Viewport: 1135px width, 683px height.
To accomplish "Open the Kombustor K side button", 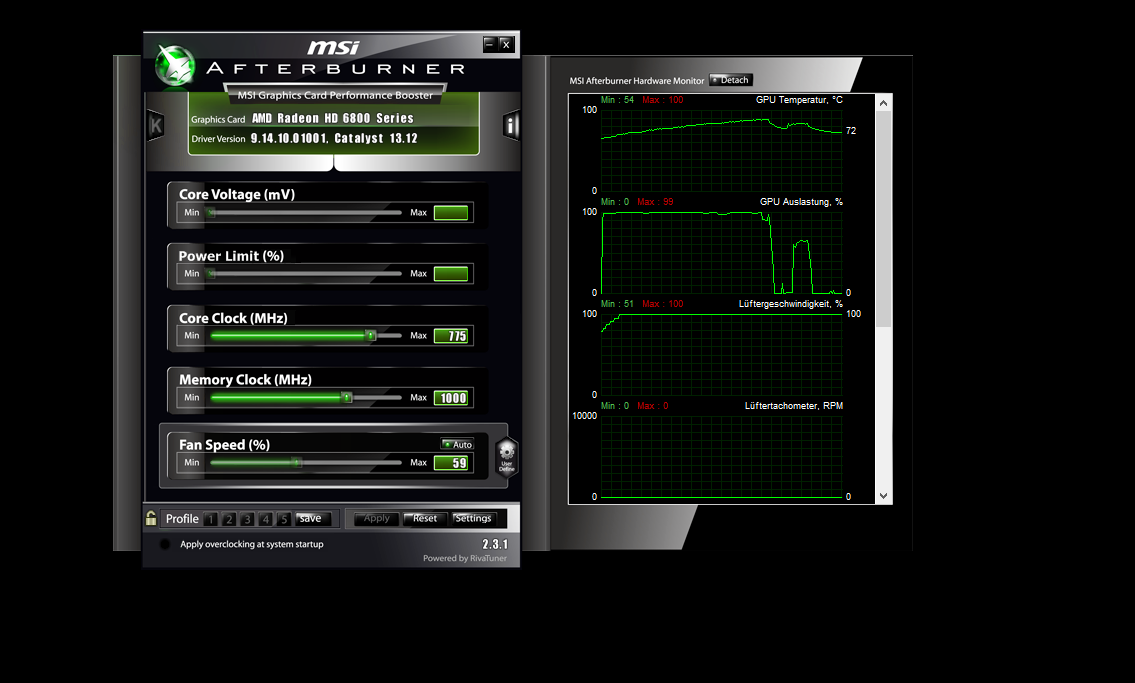I will (x=156, y=126).
